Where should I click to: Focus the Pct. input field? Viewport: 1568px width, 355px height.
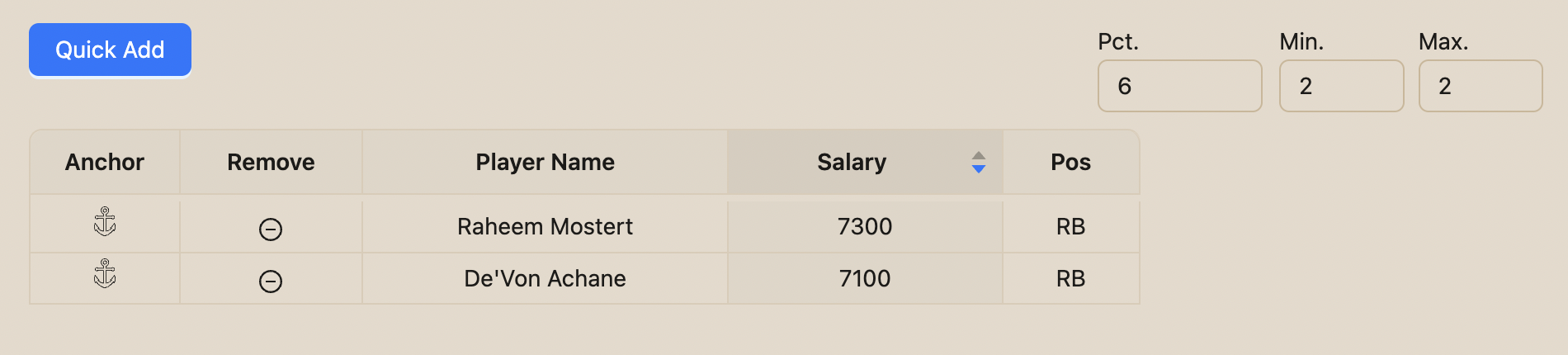coord(1179,86)
